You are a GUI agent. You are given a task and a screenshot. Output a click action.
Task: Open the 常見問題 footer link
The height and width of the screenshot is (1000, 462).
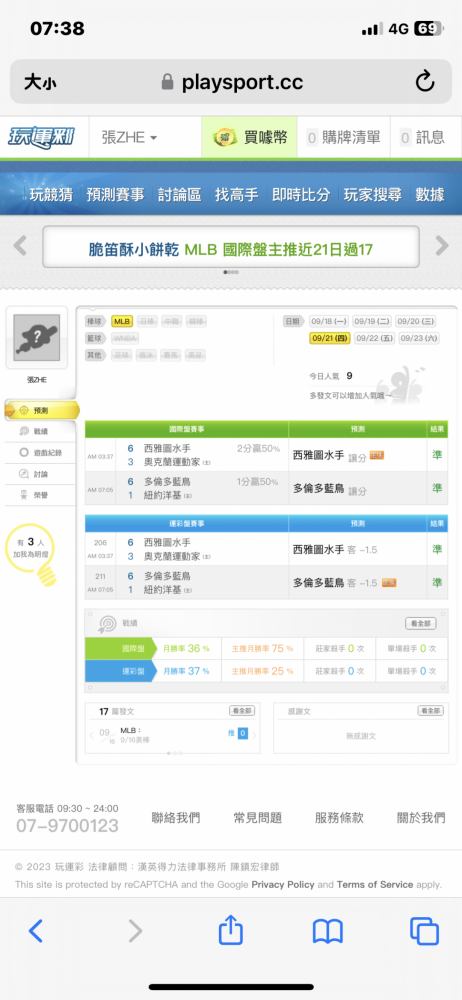pyautogui.click(x=257, y=818)
